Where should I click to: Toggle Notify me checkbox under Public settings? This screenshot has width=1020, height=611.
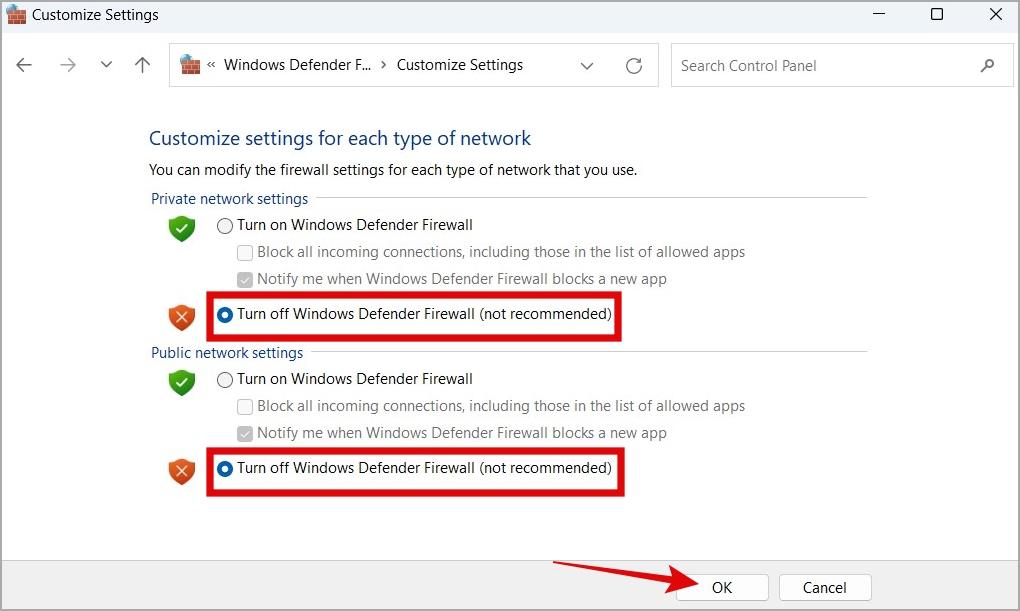click(245, 434)
